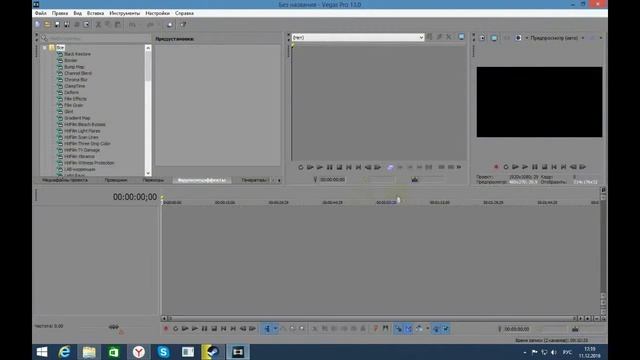Screen dimensions: 640x360
Task: Click the What's This help cursor icon
Action: 183,24
